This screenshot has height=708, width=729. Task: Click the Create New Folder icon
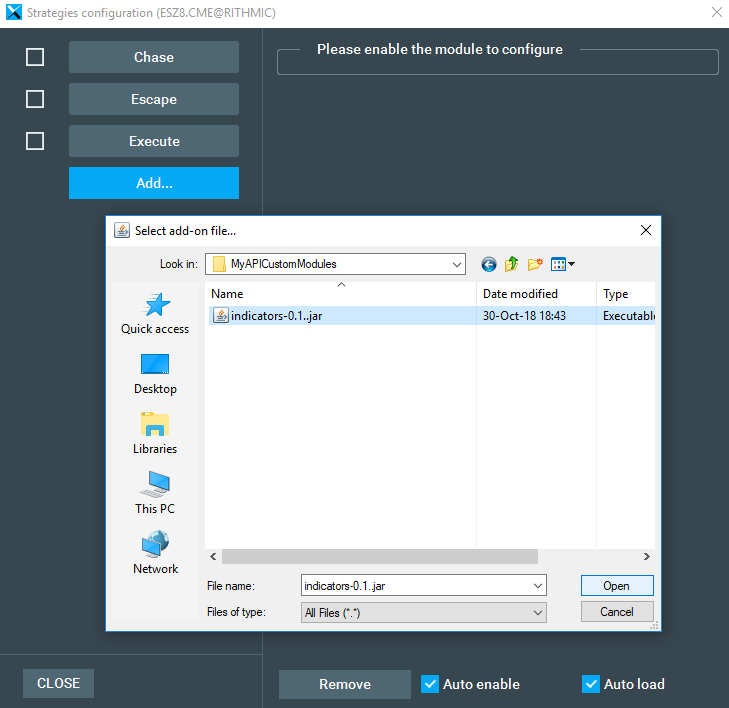tap(535, 264)
